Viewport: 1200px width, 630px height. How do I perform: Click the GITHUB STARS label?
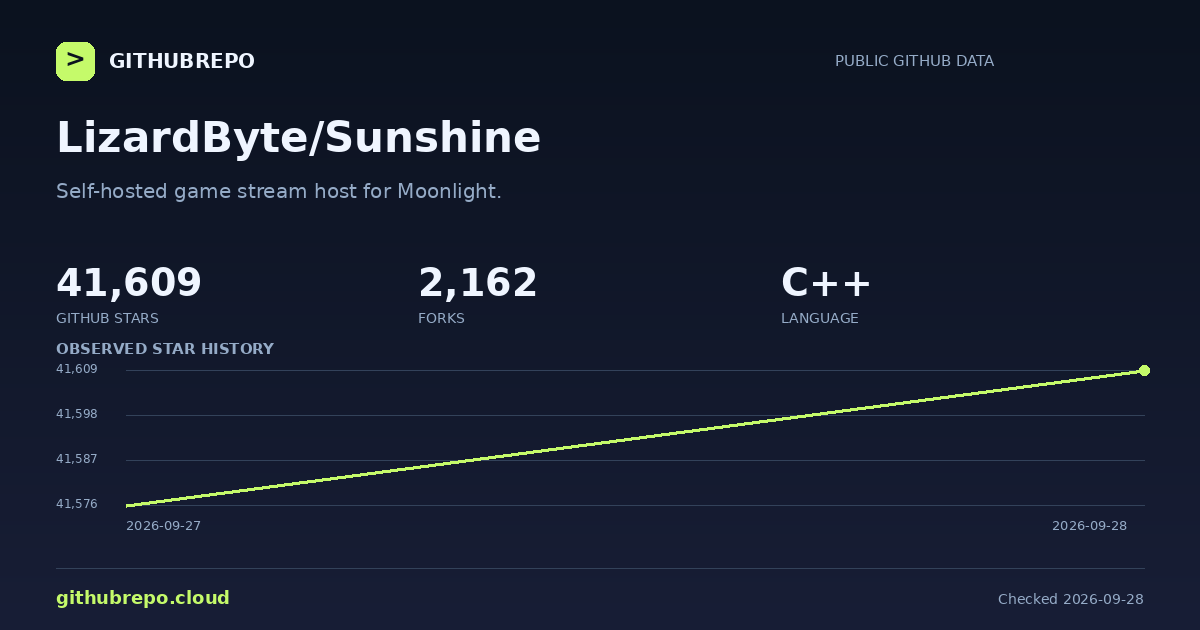click(107, 318)
